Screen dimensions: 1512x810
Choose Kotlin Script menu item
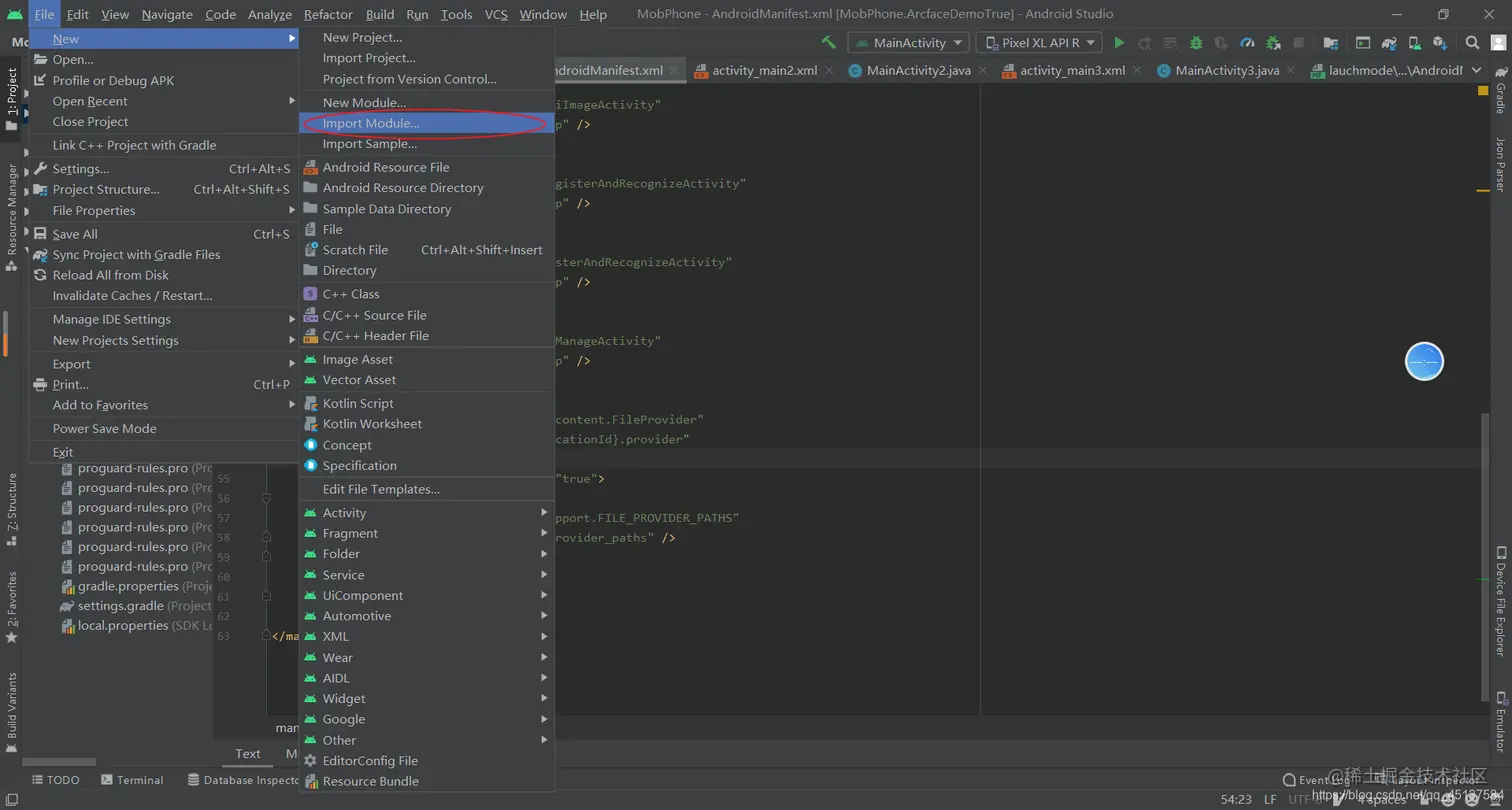(426, 403)
